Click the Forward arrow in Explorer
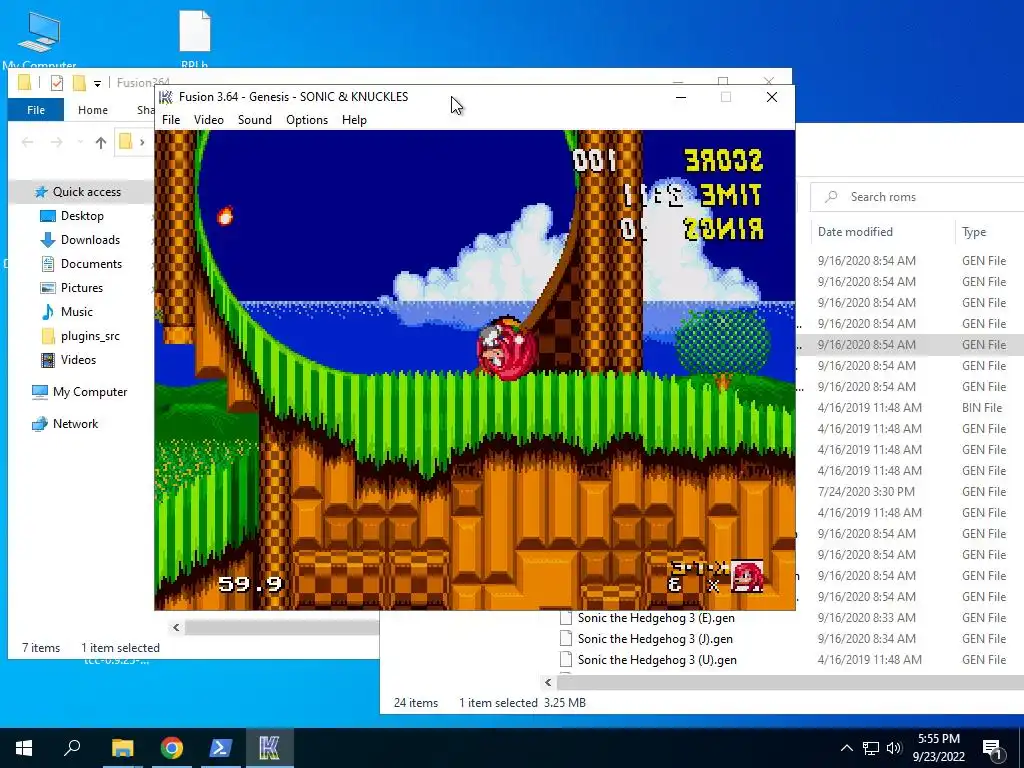The width and height of the screenshot is (1024, 768). coord(57,142)
